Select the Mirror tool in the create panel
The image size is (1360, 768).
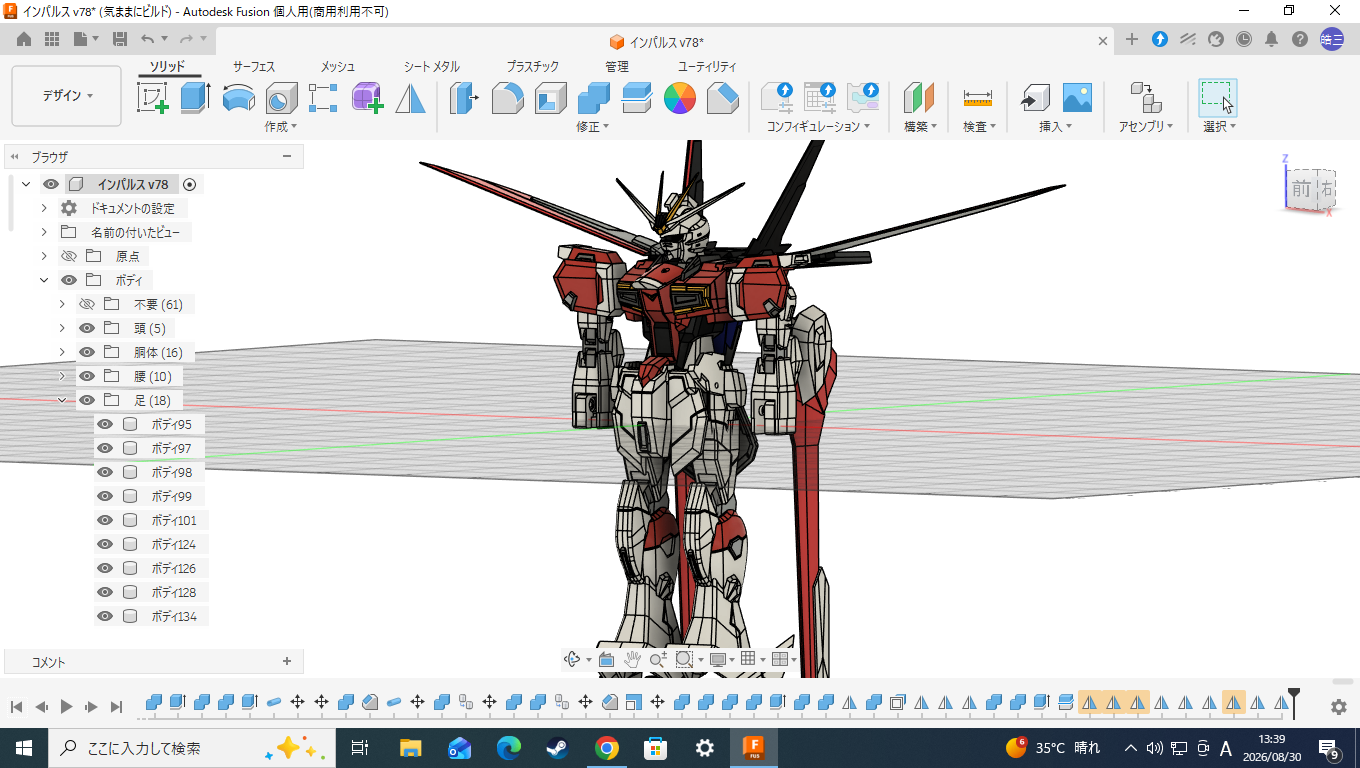[410, 98]
